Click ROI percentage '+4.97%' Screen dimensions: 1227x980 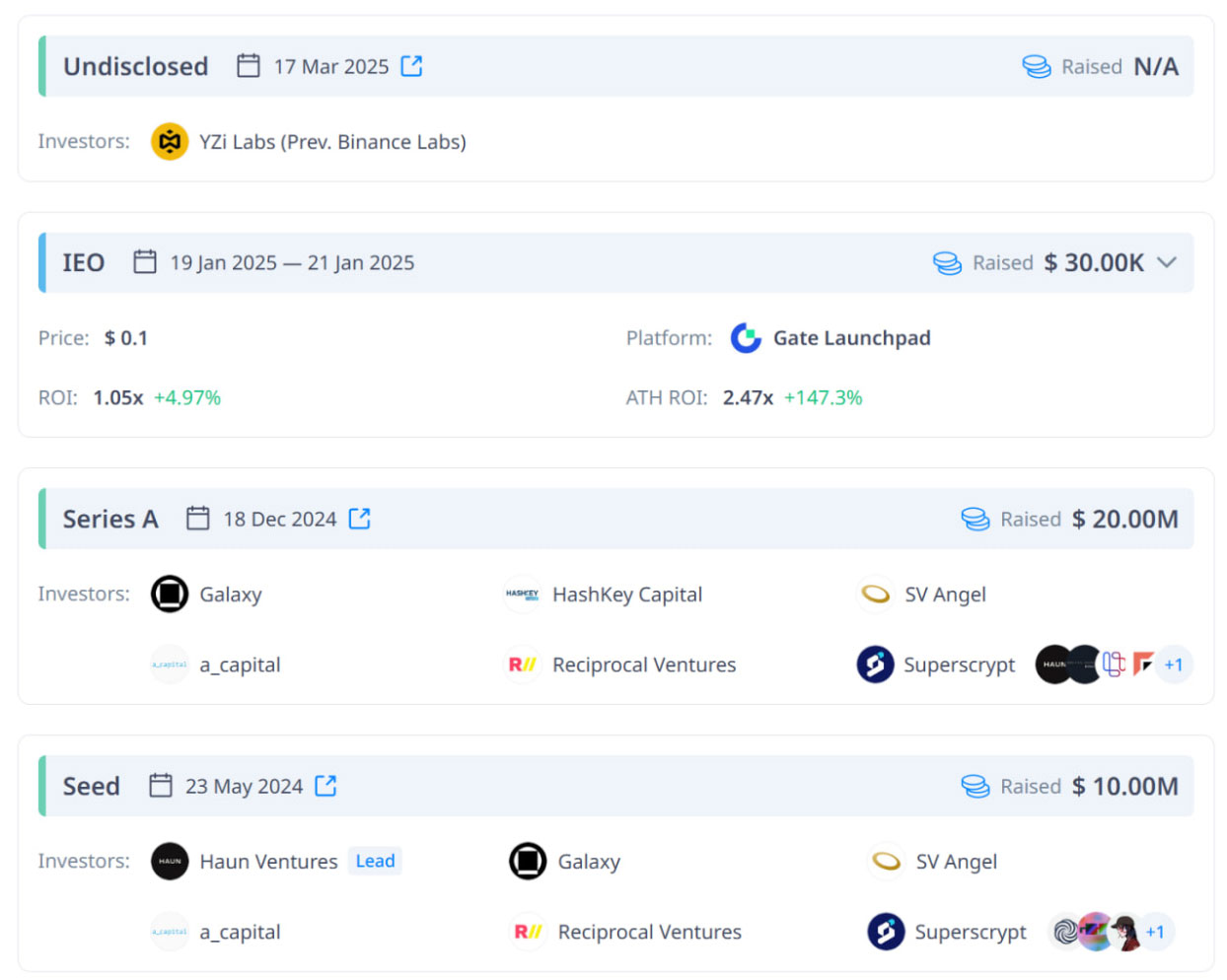(187, 397)
